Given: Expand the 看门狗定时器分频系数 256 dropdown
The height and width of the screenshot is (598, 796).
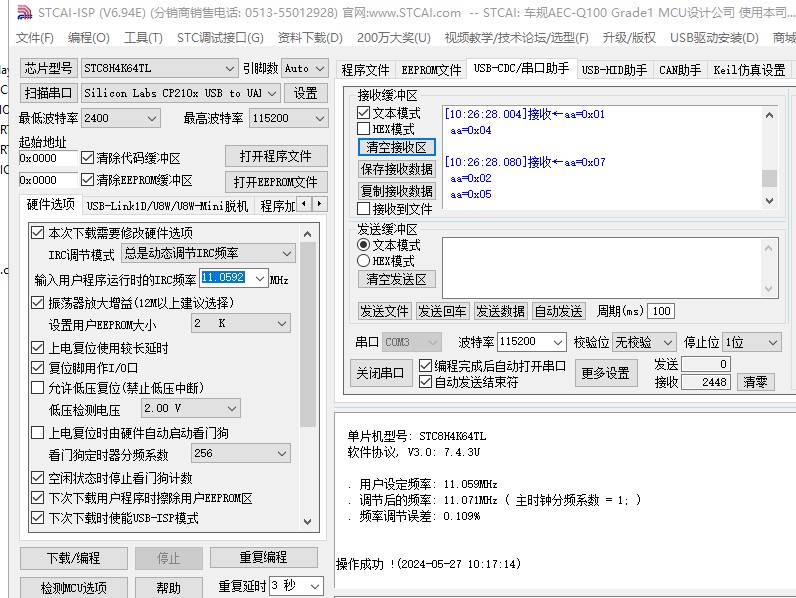Looking at the screenshot, I should [282, 453].
